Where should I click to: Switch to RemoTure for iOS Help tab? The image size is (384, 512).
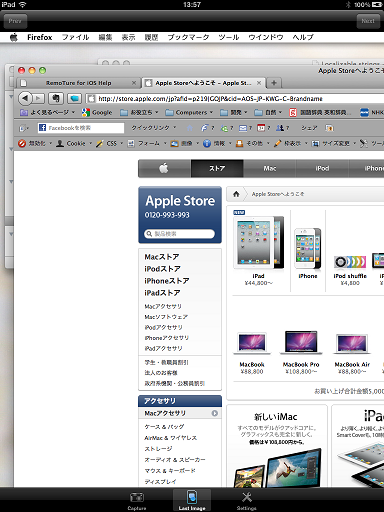coord(78,83)
